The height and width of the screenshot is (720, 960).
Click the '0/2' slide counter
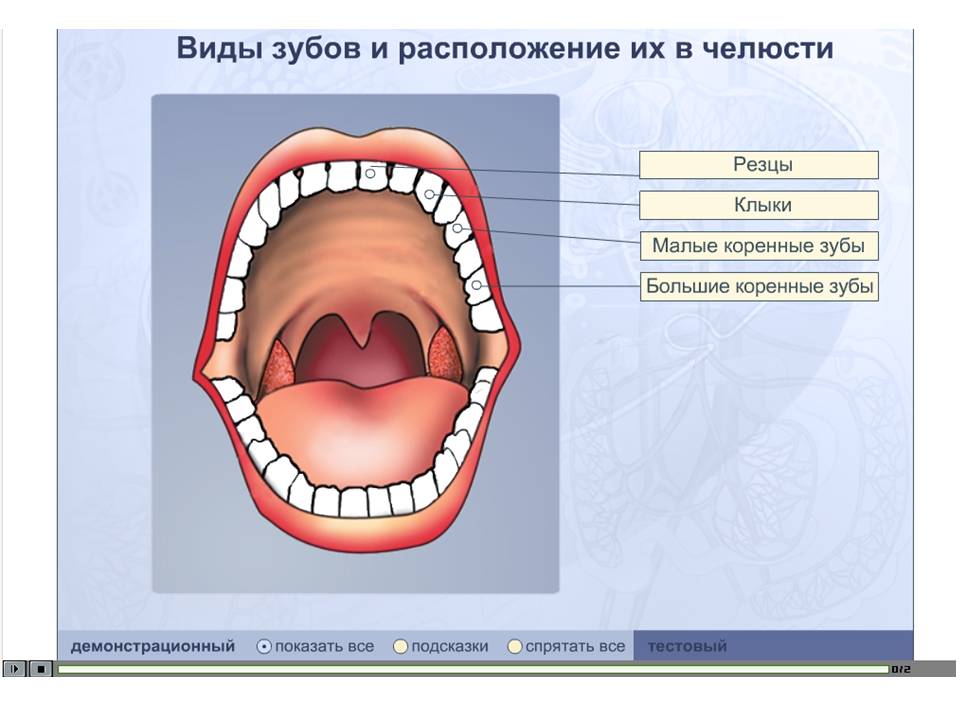click(x=901, y=669)
